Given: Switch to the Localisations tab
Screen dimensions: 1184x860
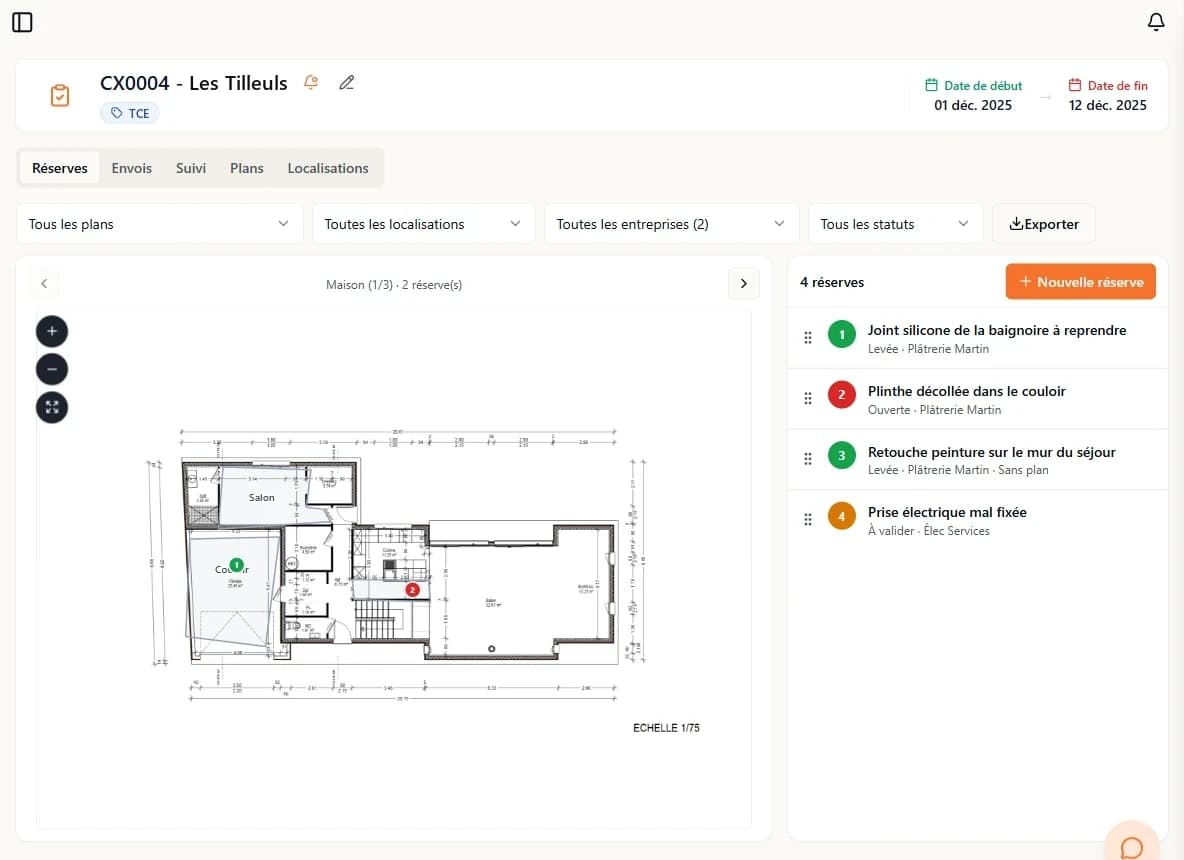Looking at the screenshot, I should click(328, 168).
